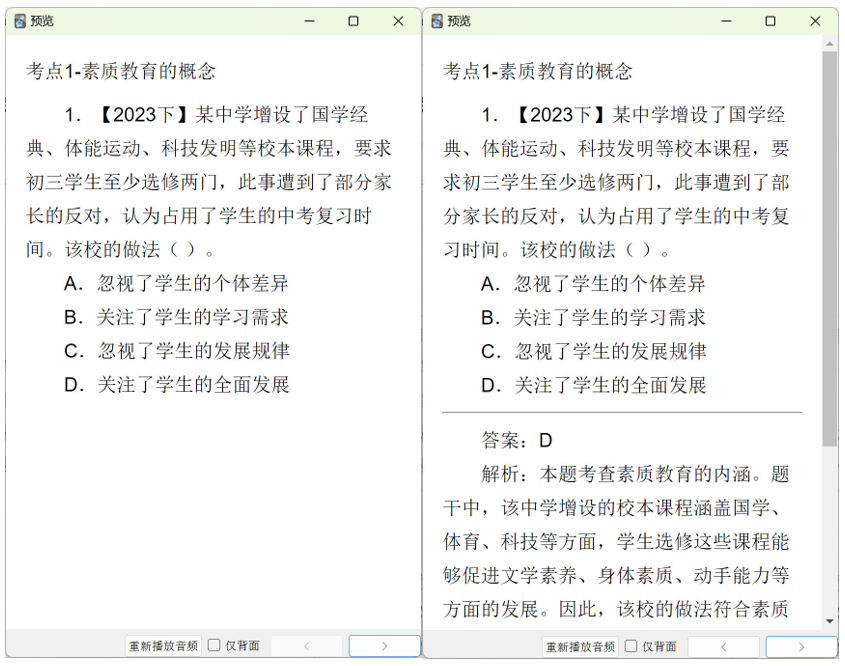Viewport: 845px width, 666px height.
Task: Click the app icon in right preview window title bar
Action: coord(437,21)
